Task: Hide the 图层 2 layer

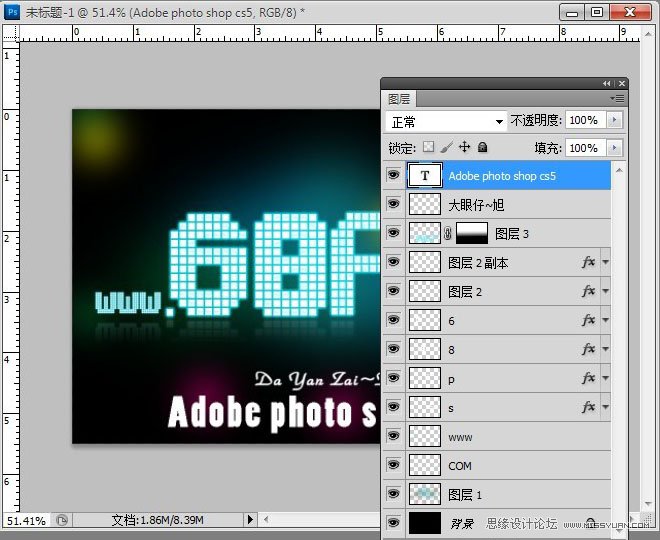Action: [x=394, y=291]
